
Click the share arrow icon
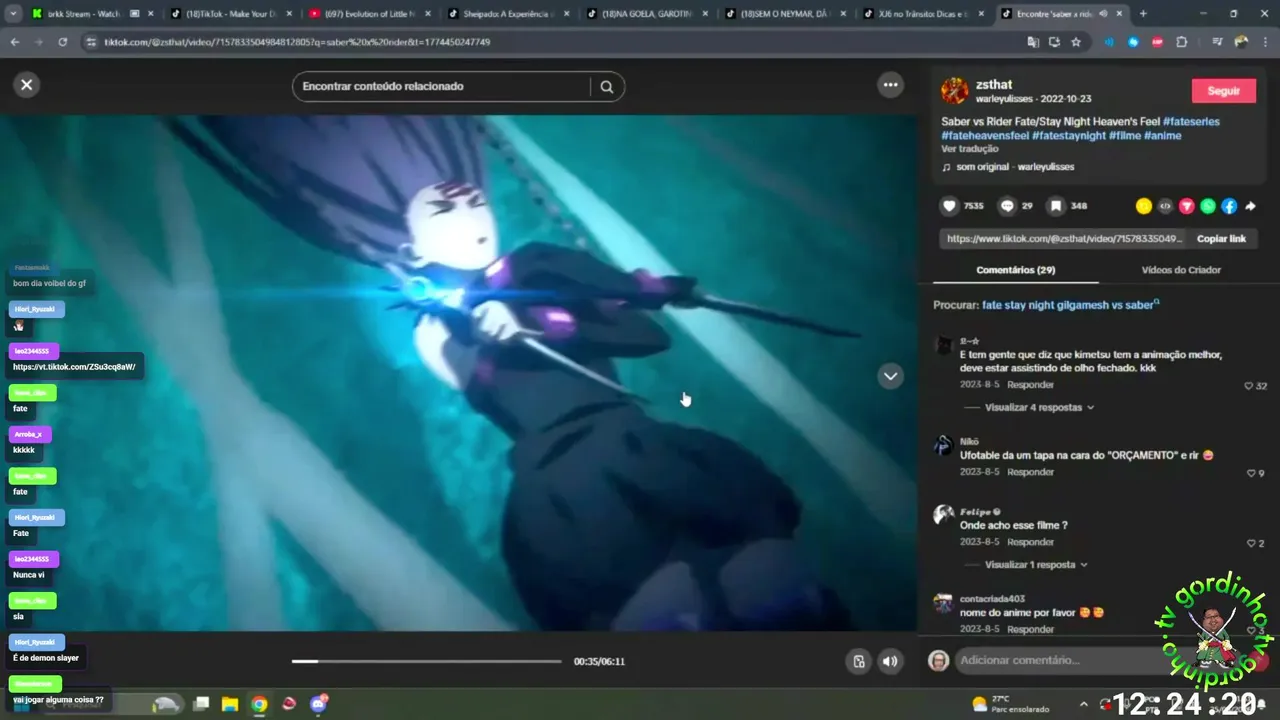(x=1250, y=206)
